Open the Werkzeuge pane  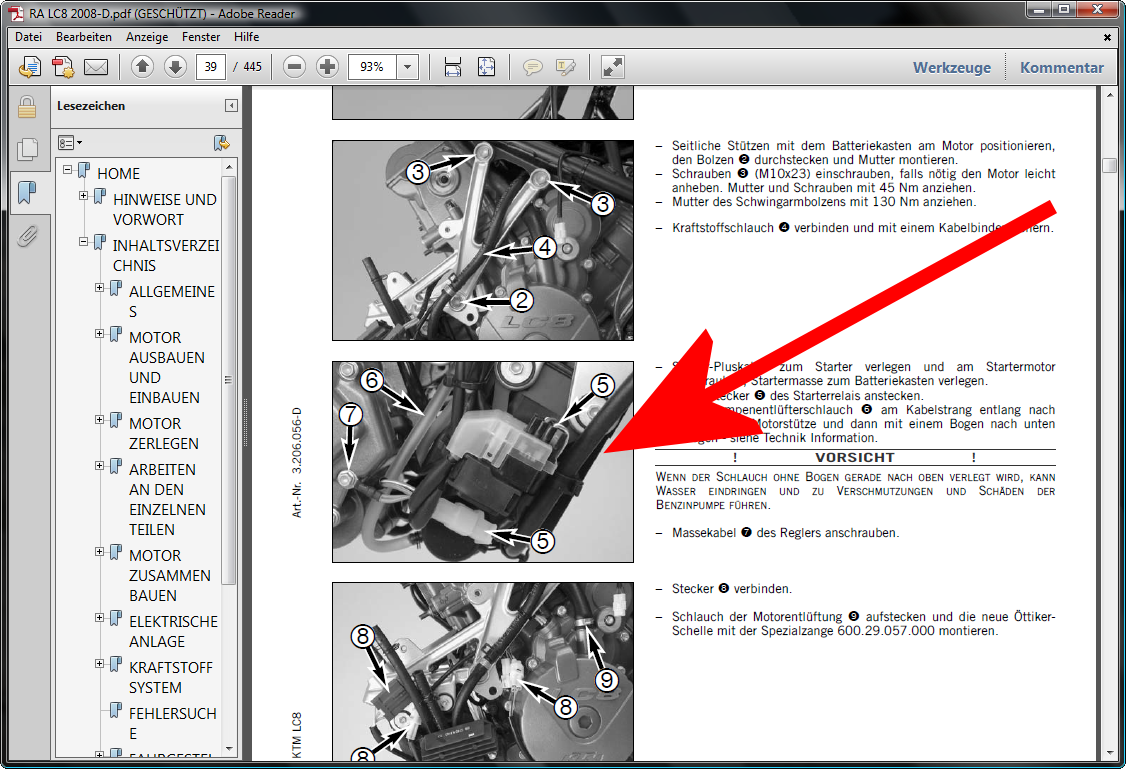(x=951, y=68)
